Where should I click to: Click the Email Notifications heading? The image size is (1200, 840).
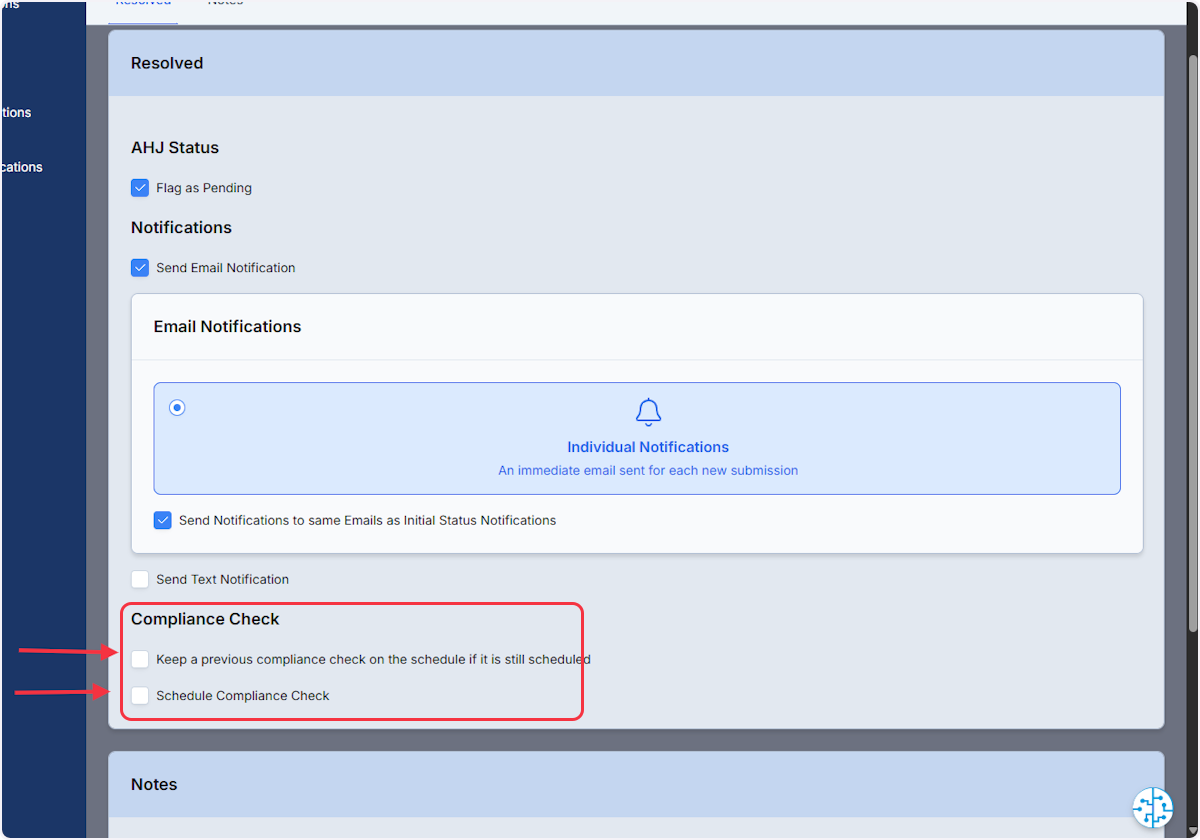[x=227, y=326]
